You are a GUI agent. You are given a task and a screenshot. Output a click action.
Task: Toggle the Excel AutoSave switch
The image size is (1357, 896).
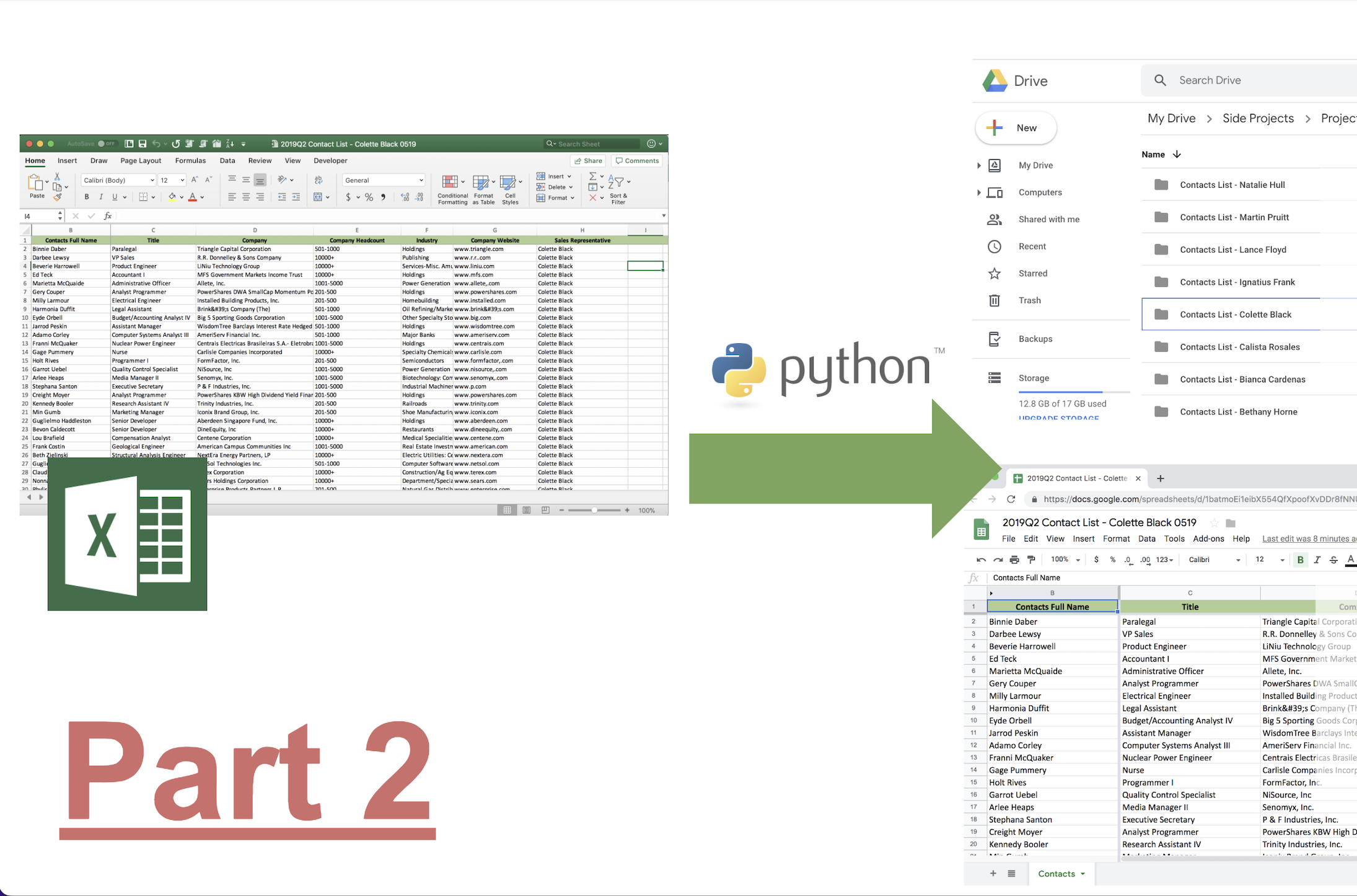(107, 144)
